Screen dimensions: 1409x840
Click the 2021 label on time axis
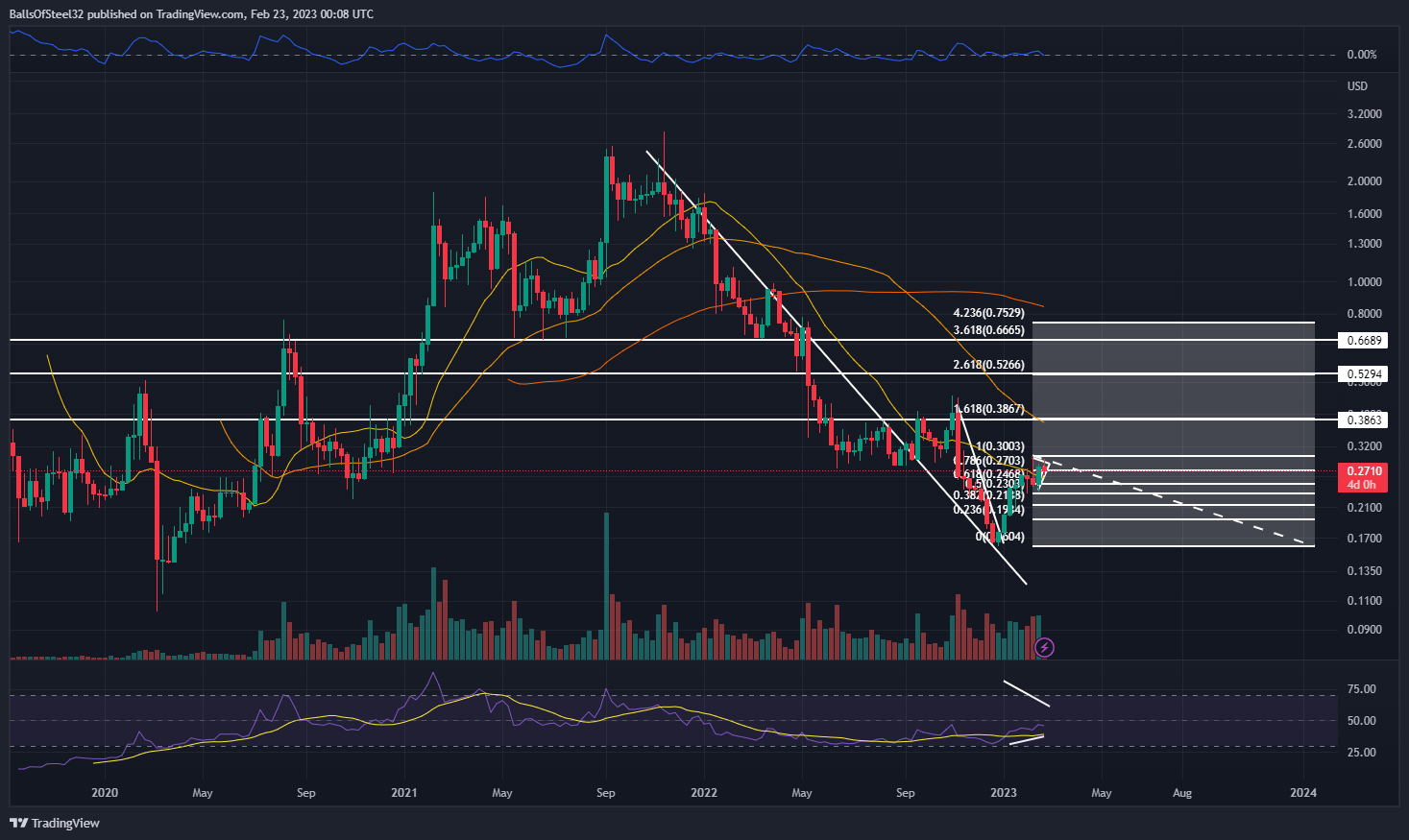(x=404, y=793)
